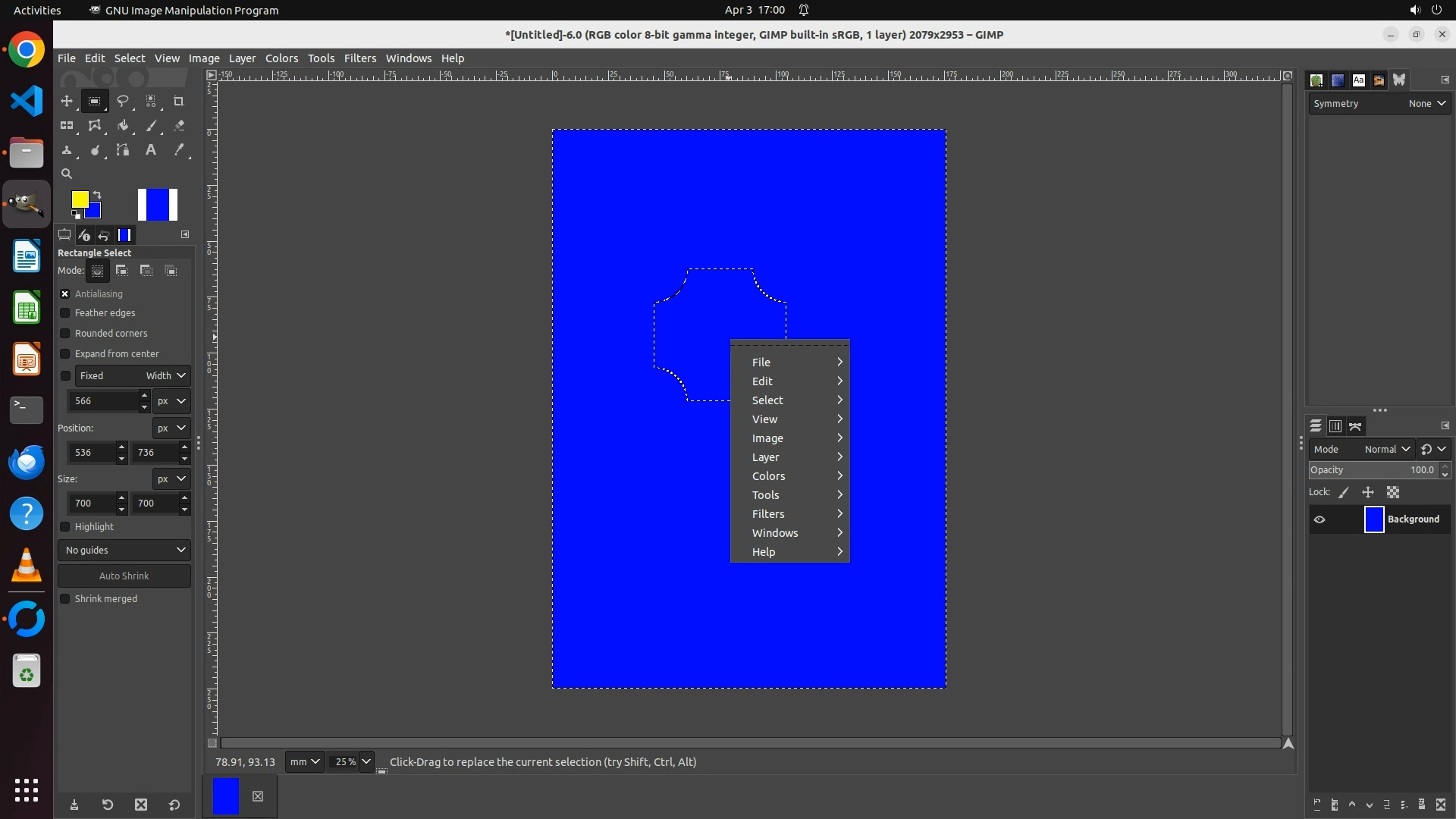This screenshot has width=1456, height=819.
Task: Select the Zoom magnifier tool
Action: (x=67, y=174)
